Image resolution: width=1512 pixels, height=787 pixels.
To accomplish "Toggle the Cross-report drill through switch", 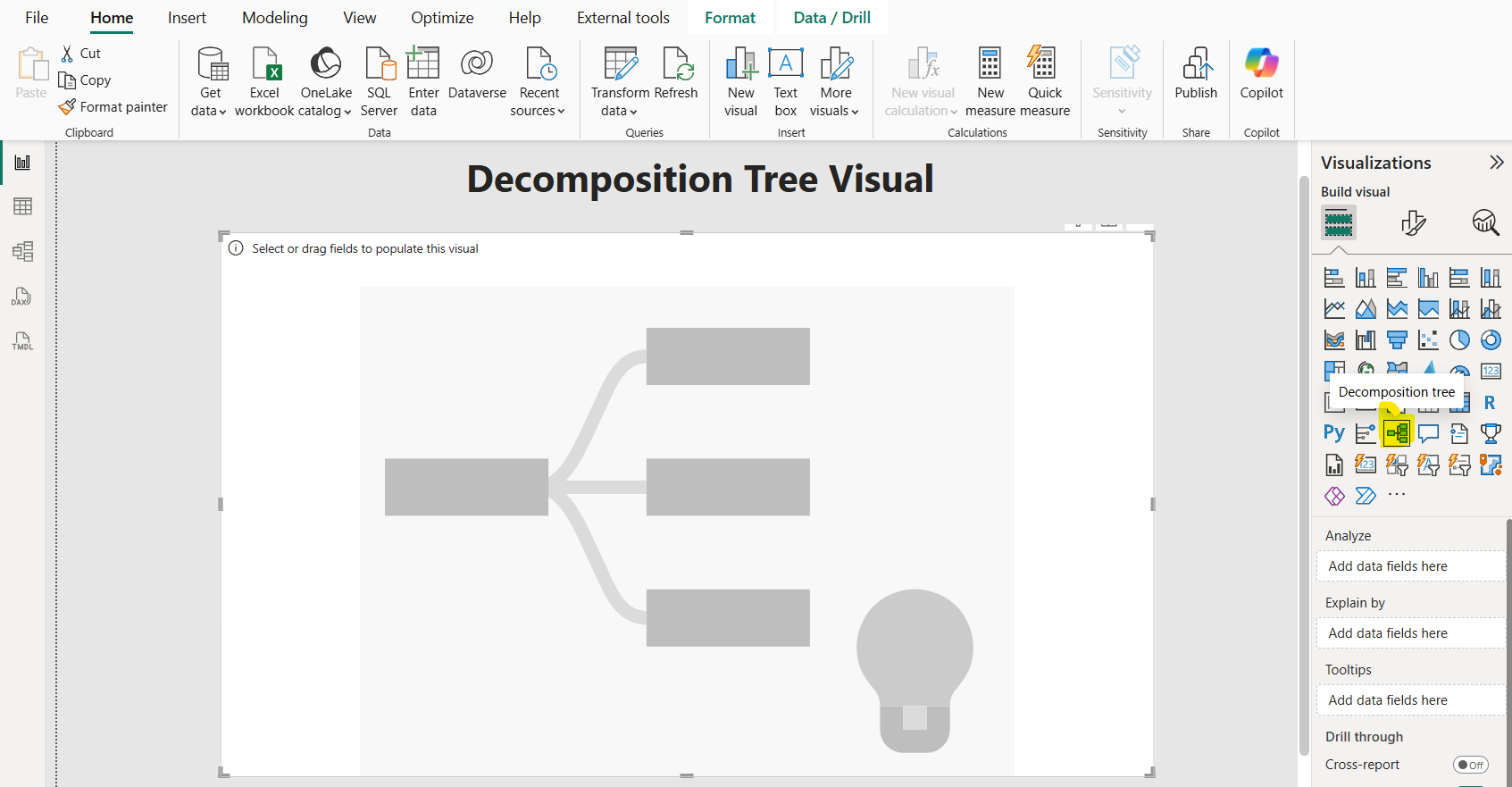I will point(1470,765).
